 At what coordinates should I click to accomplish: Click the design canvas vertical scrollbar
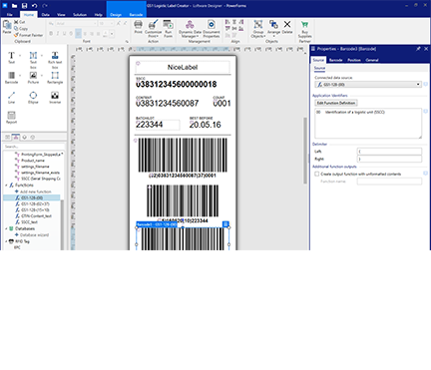tap(305, 150)
